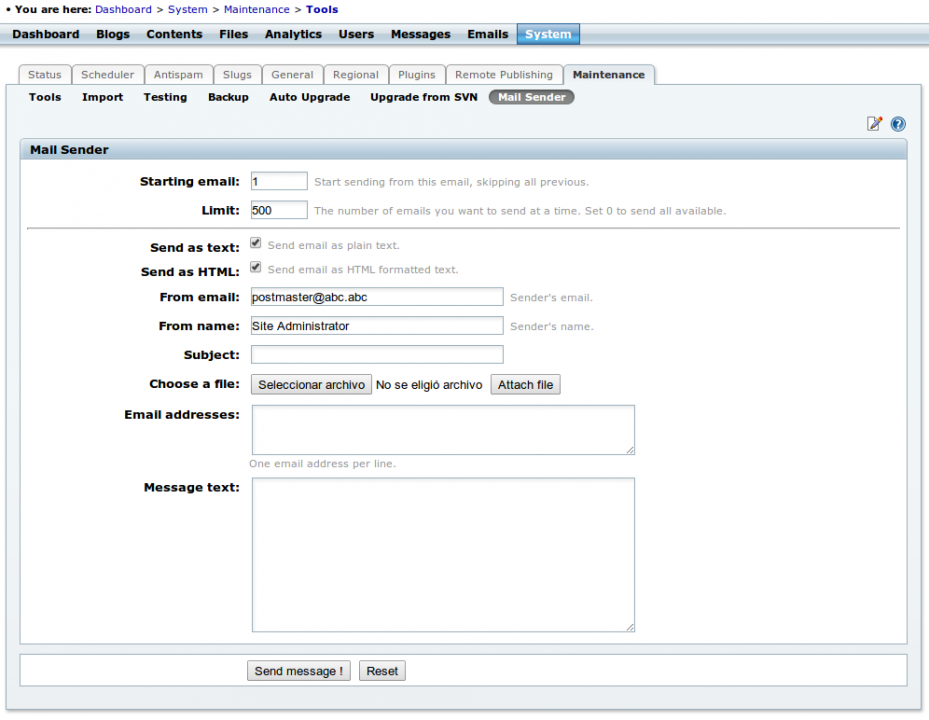Go to the Contents menu item
Viewport: 929px width, 720px height.
pos(174,34)
